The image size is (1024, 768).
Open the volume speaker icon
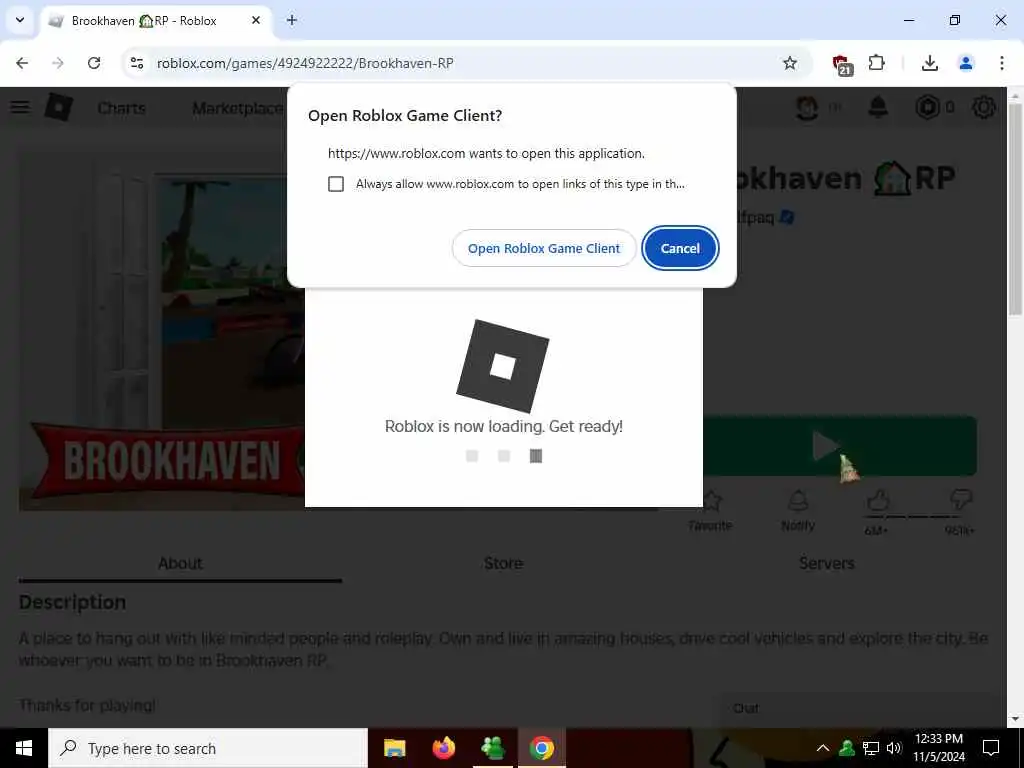pos(894,748)
